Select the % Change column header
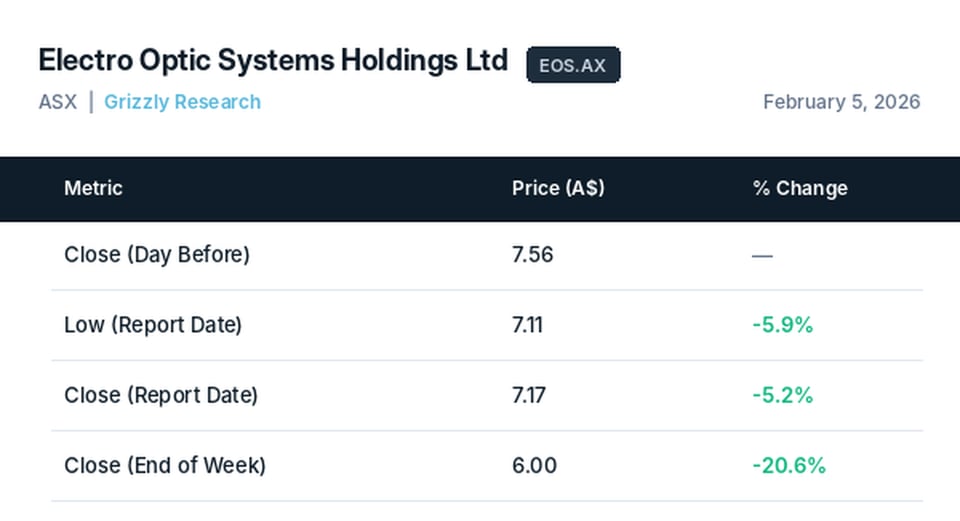Viewport: 960px width, 521px height. [799, 188]
